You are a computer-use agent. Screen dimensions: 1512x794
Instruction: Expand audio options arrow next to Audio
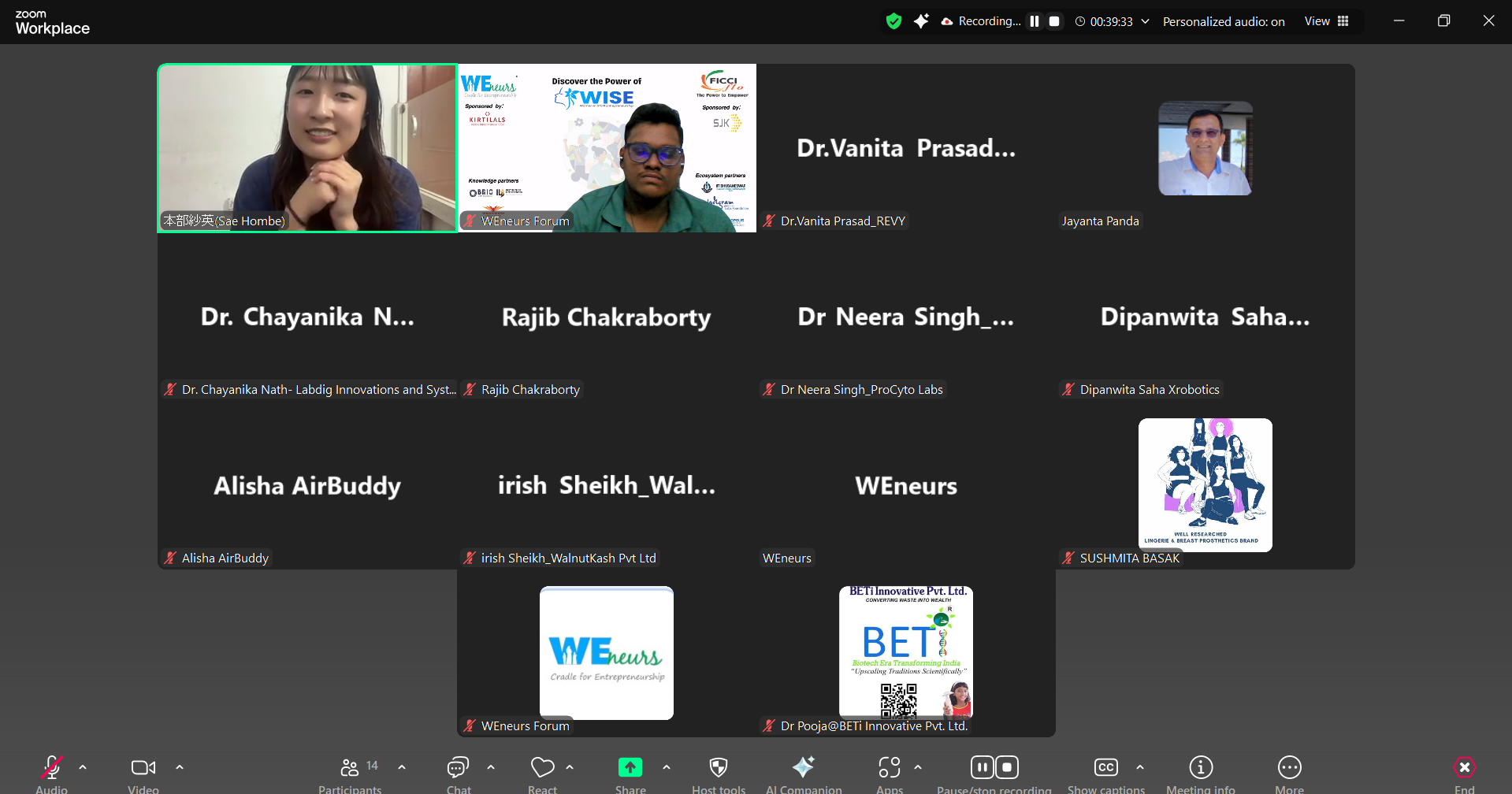[x=83, y=767]
